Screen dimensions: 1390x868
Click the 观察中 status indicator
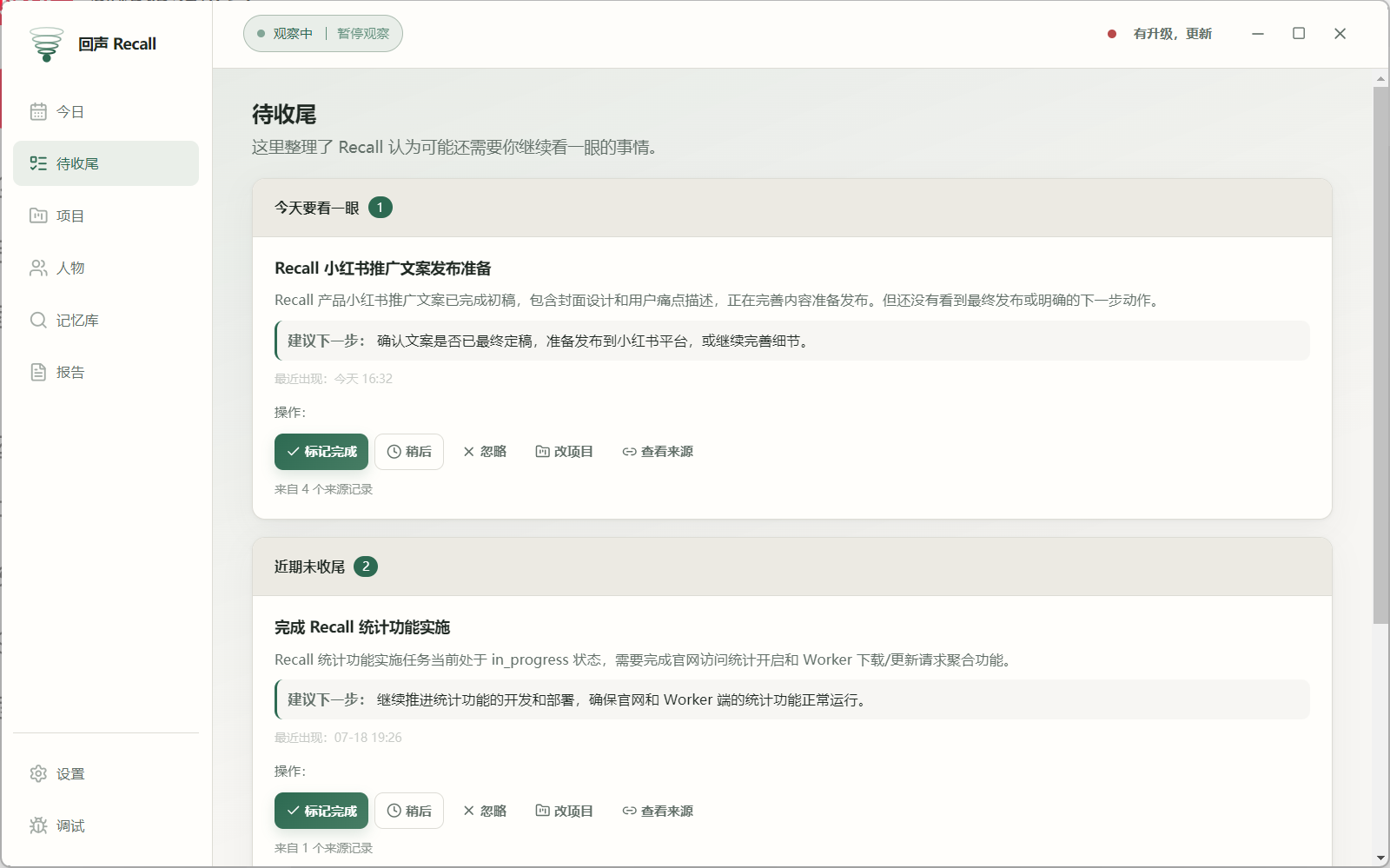285,34
